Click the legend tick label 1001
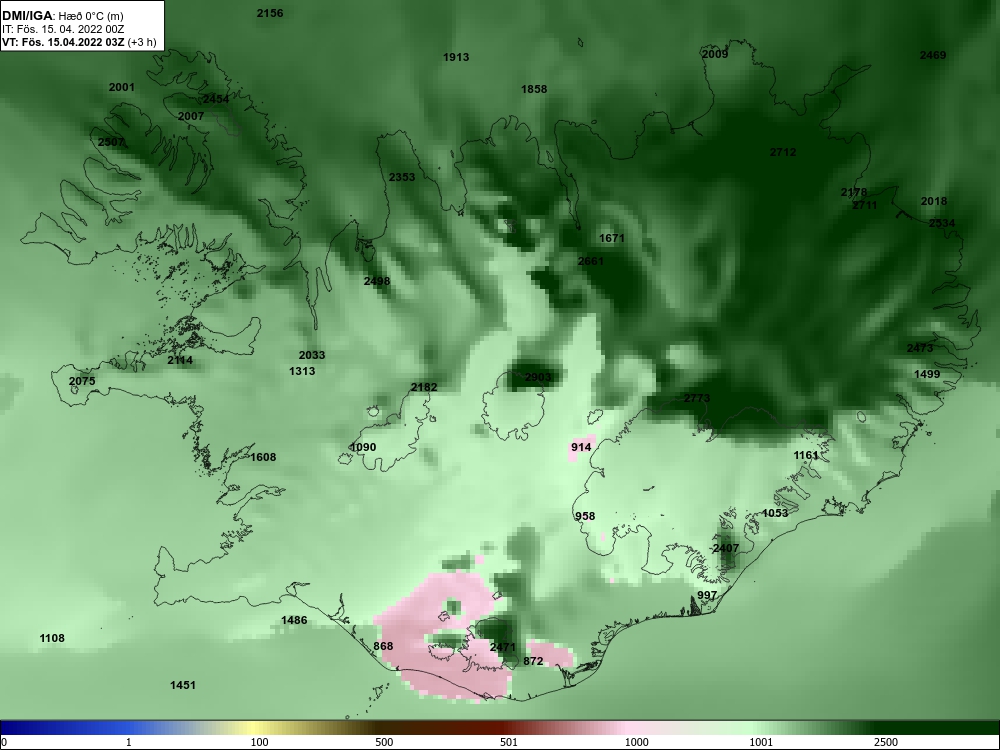 (x=761, y=742)
